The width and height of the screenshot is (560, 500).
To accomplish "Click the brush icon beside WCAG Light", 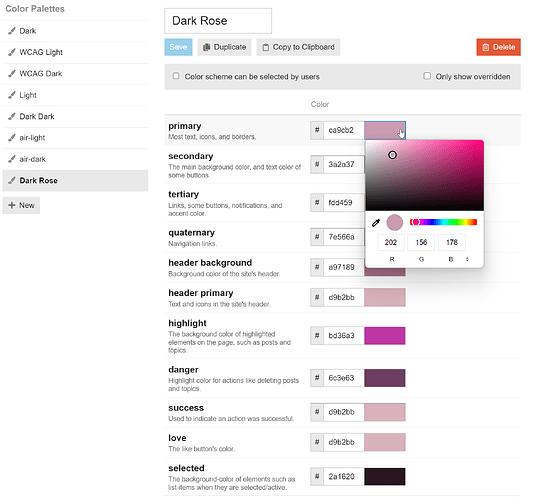I will coord(12,52).
